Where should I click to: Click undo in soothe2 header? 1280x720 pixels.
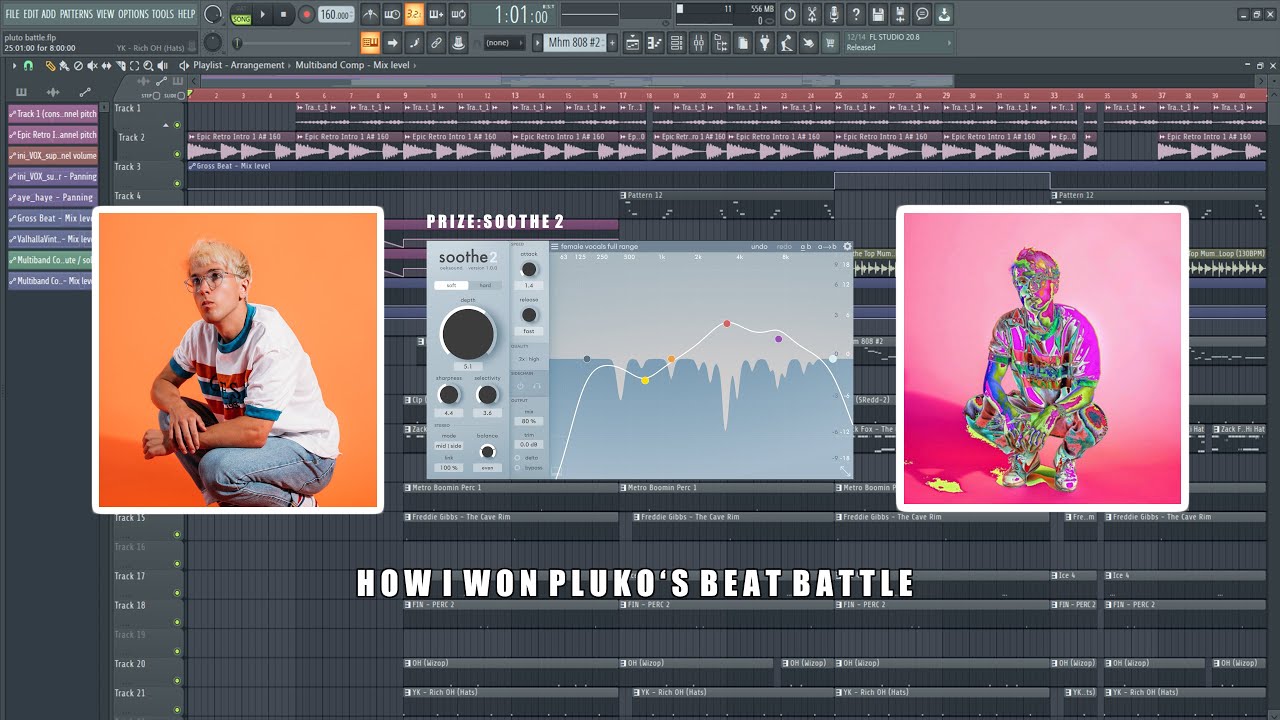point(759,246)
